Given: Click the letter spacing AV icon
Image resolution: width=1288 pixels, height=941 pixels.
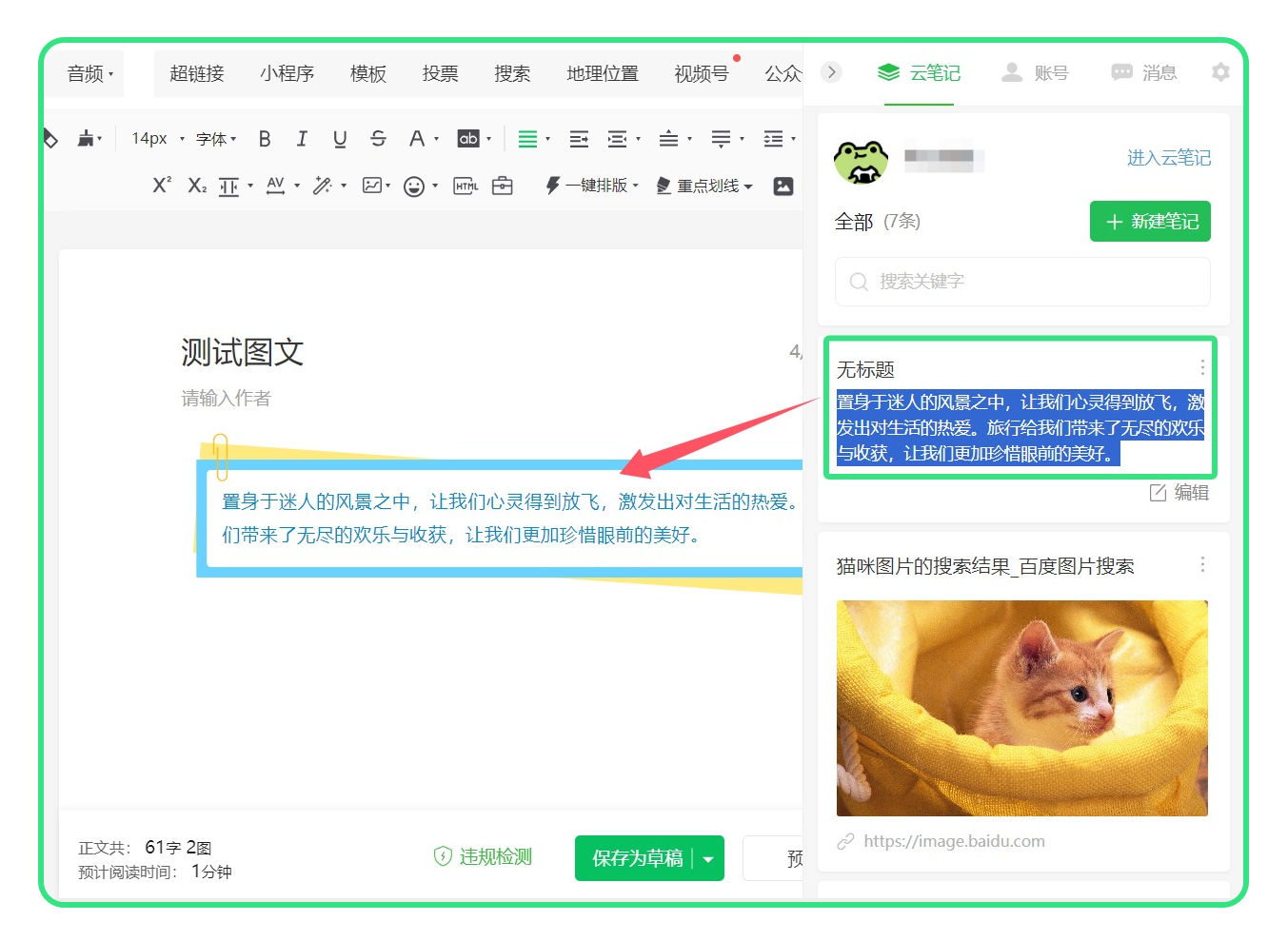Looking at the screenshot, I should (275, 186).
